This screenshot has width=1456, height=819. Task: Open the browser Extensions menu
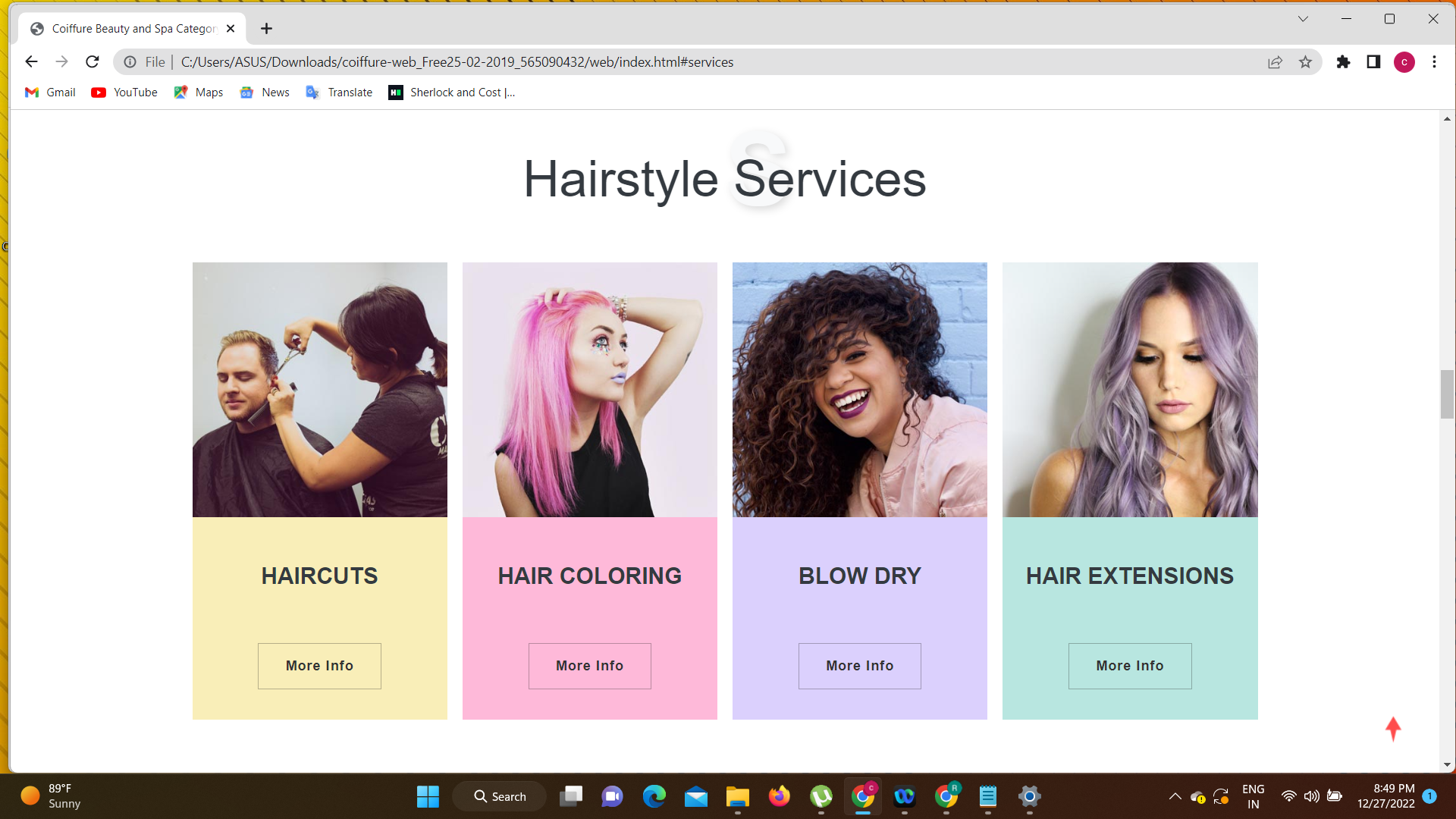coord(1344,61)
